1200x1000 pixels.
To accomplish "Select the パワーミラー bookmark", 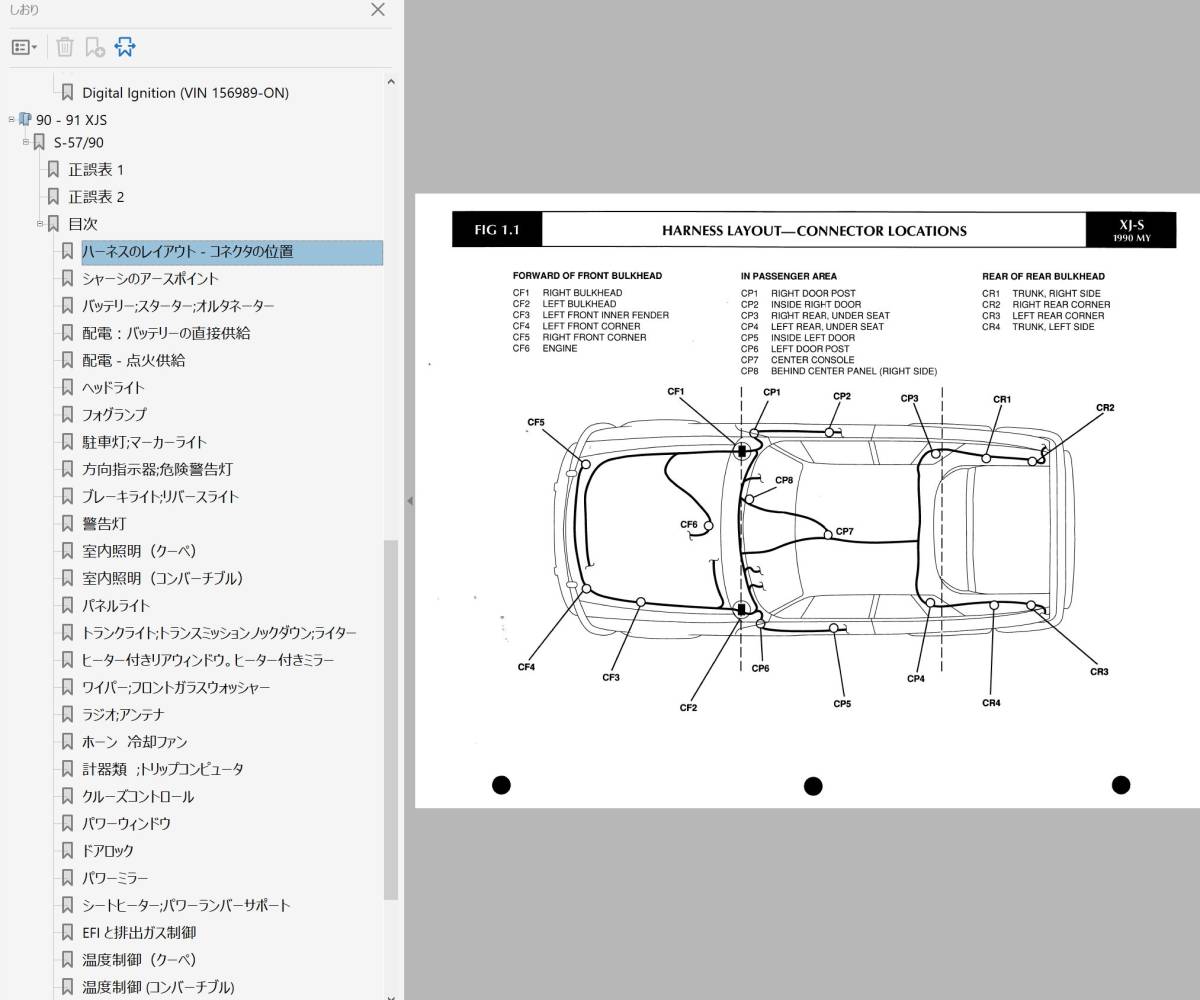I will 115,878.
